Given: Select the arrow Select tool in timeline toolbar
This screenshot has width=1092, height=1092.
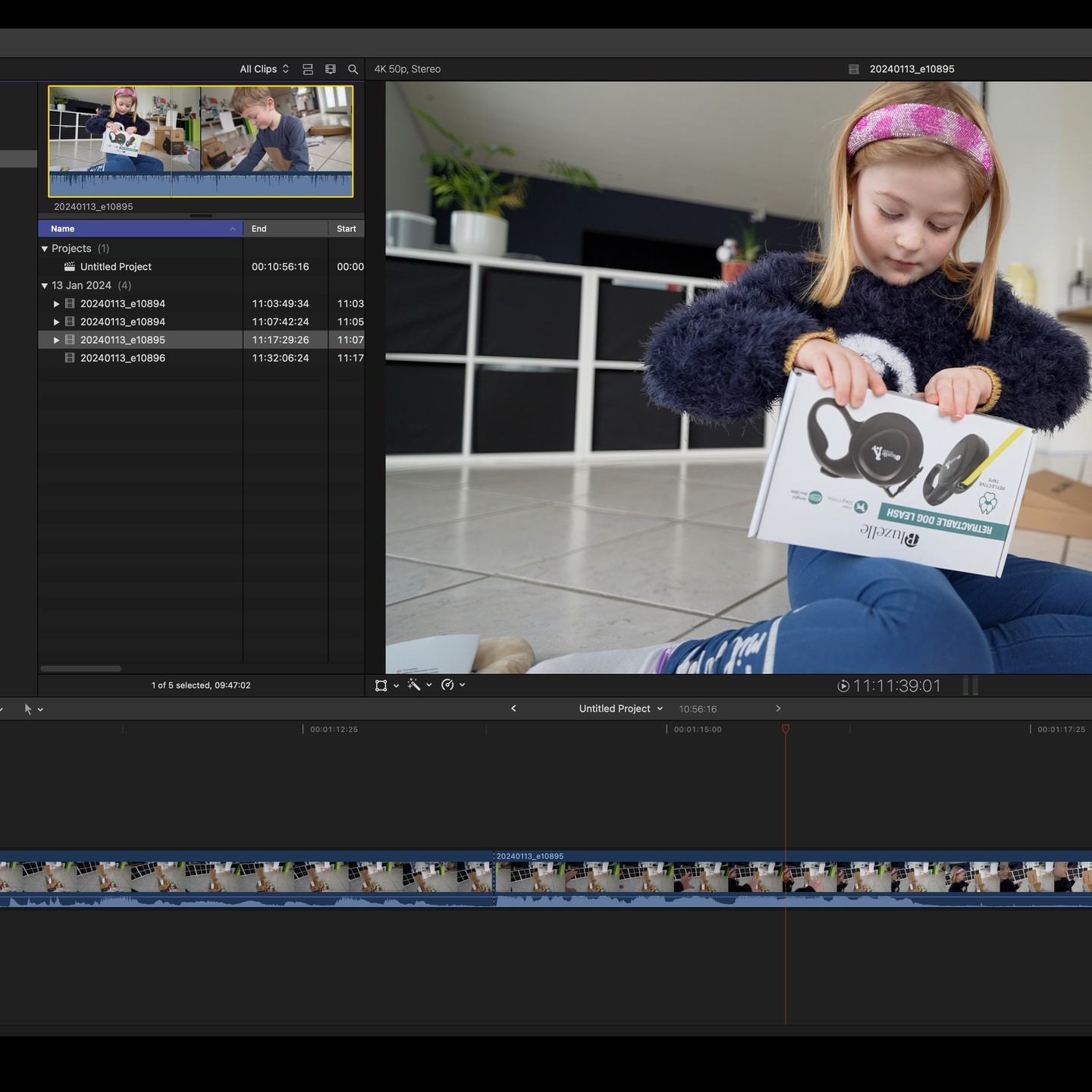Looking at the screenshot, I should coord(28,709).
